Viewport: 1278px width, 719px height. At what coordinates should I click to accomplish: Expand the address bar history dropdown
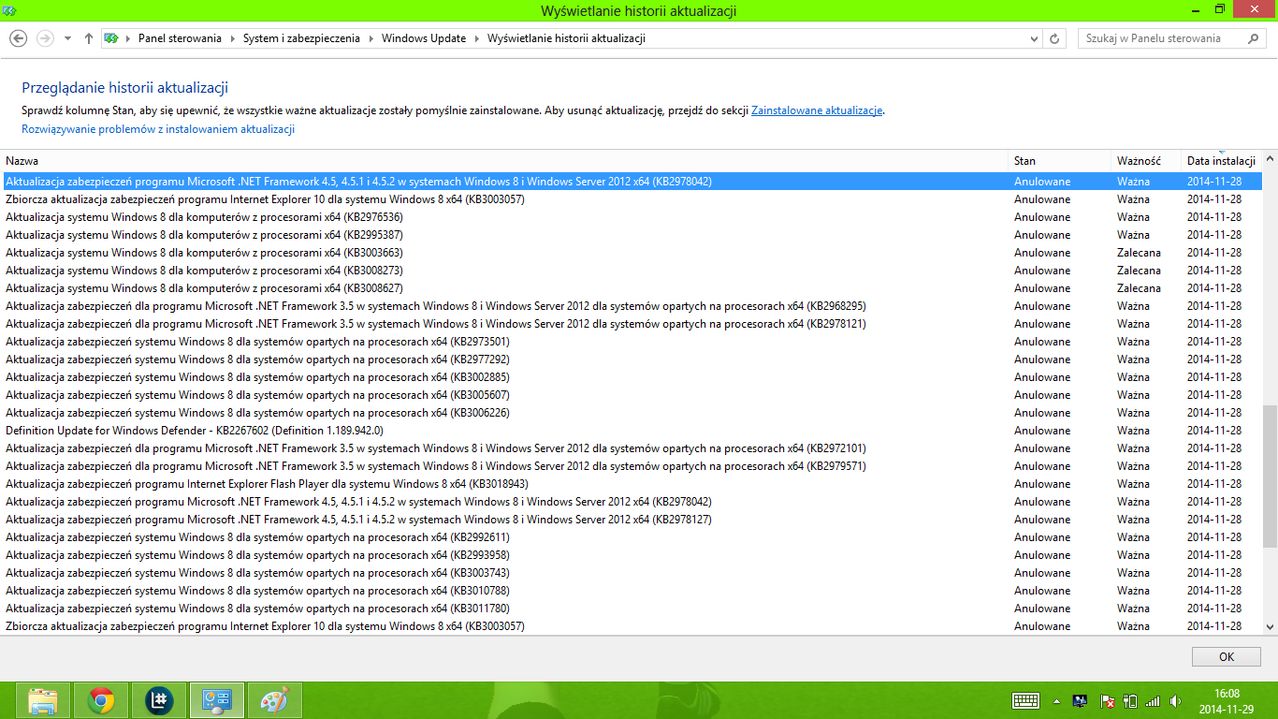click(1034, 38)
